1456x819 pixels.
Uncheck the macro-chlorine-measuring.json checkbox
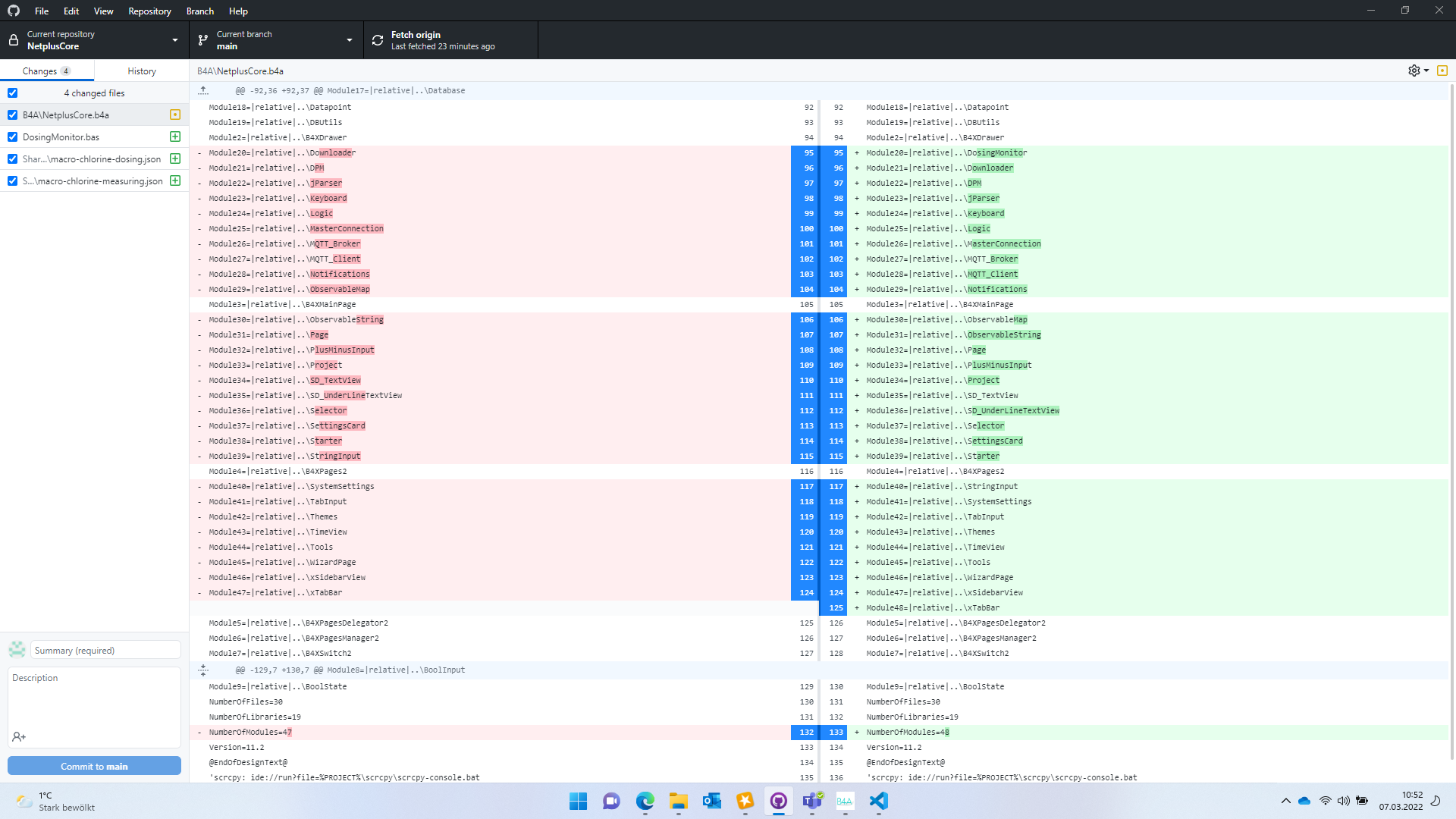point(12,181)
